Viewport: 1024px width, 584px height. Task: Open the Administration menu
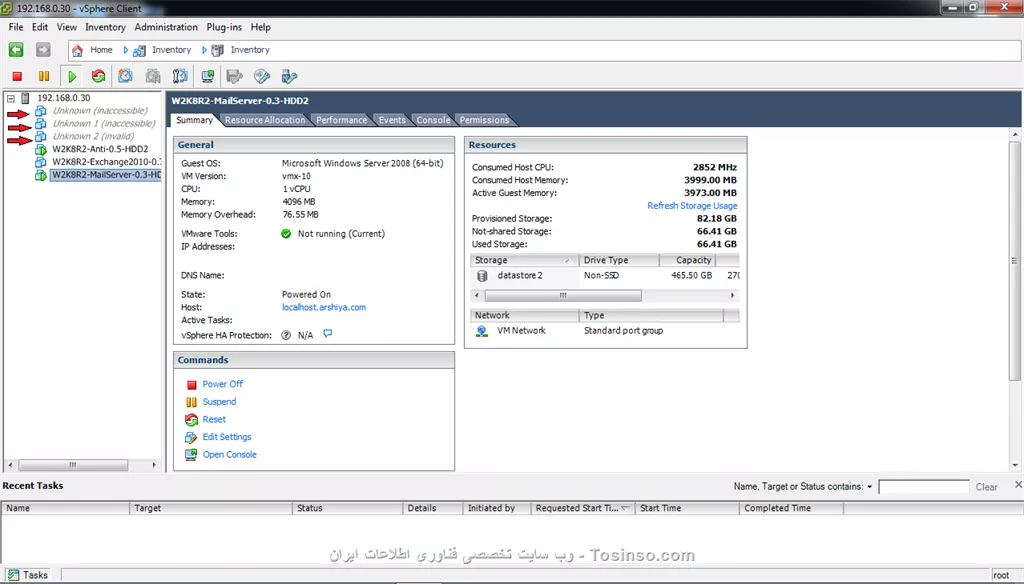click(x=166, y=27)
